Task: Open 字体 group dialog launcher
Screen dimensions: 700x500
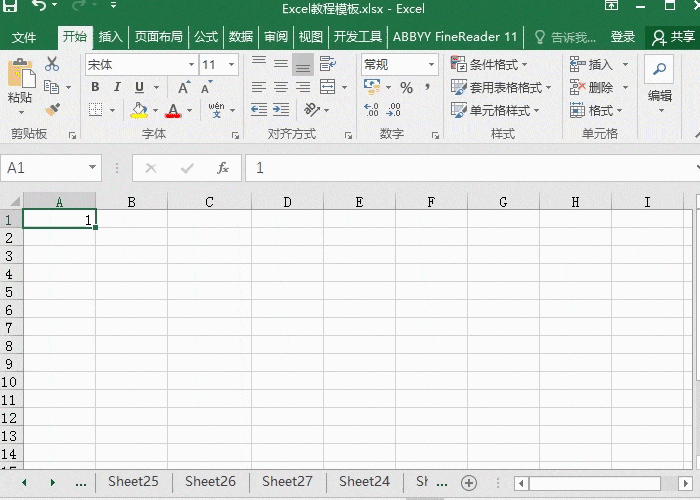Action: [x=235, y=136]
